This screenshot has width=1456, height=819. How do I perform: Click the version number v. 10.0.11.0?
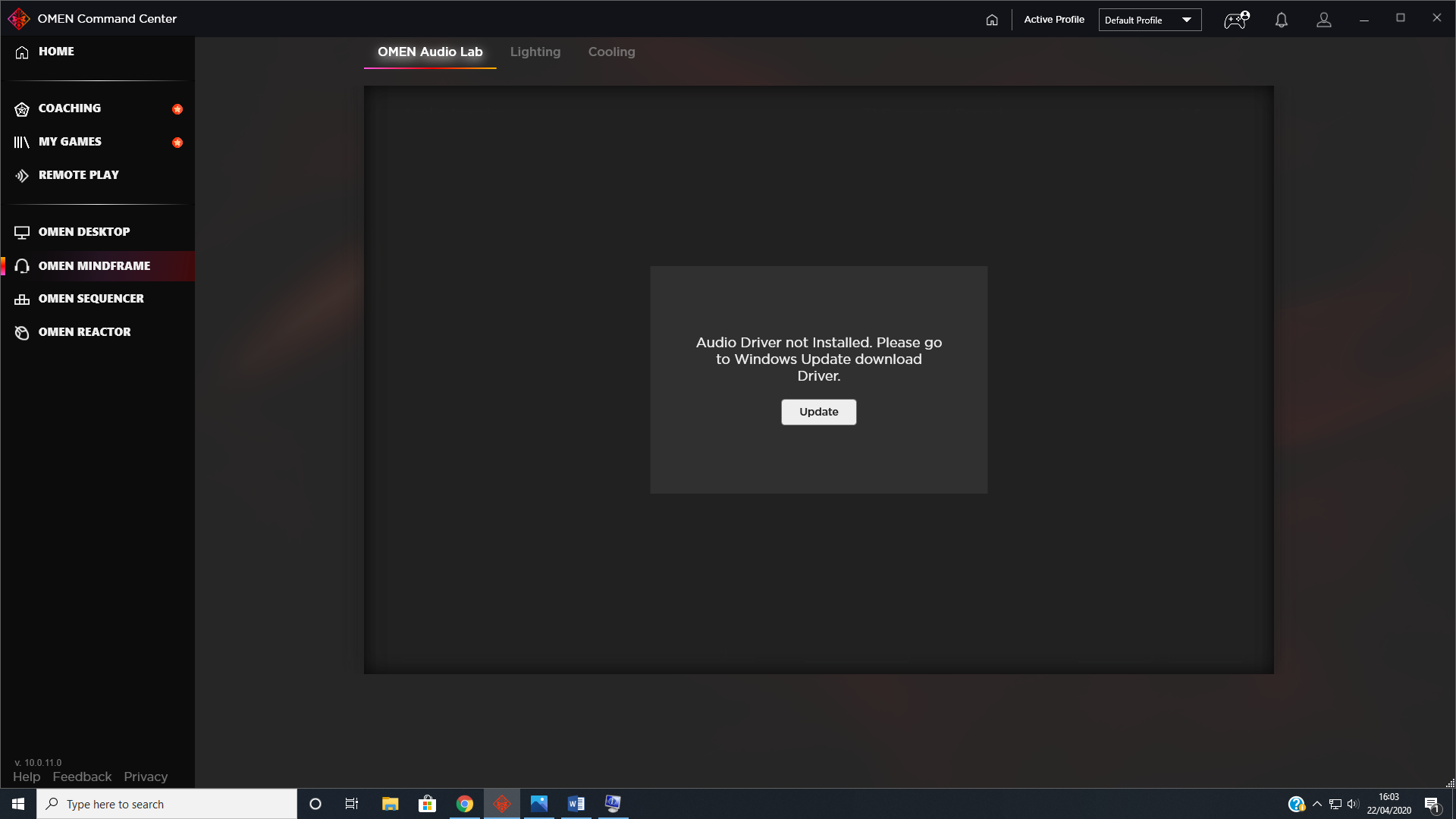[38, 763]
